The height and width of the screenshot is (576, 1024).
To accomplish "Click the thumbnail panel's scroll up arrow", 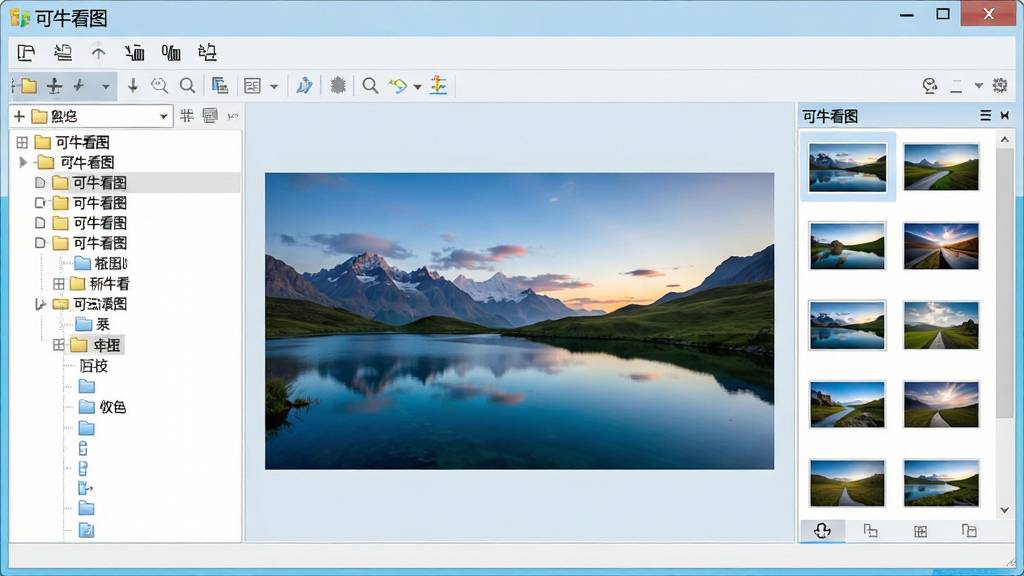I will (x=1004, y=139).
